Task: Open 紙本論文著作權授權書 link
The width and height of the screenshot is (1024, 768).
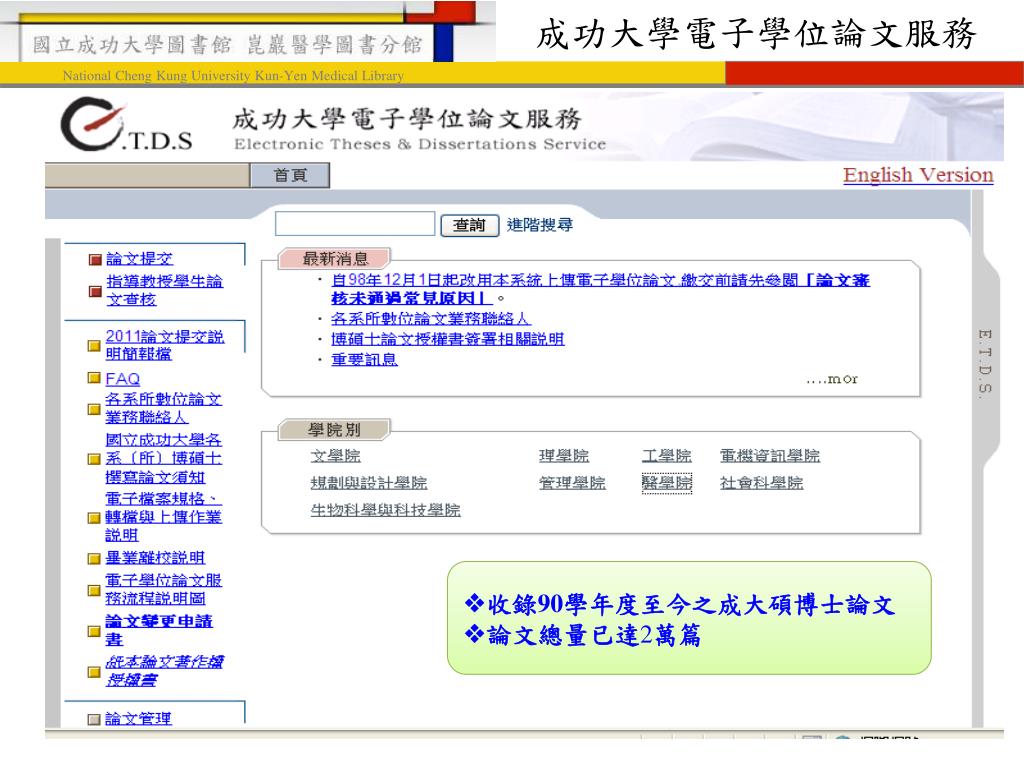Action: coord(164,671)
